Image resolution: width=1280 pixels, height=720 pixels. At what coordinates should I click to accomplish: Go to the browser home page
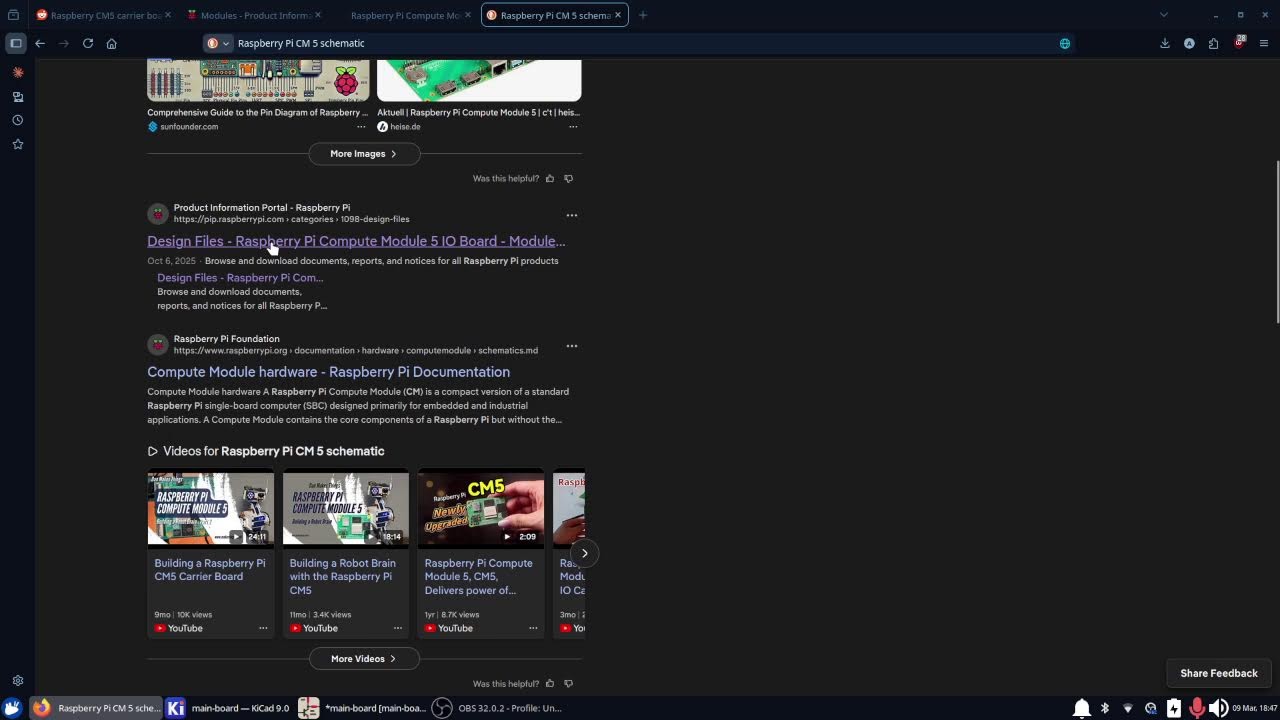(111, 43)
